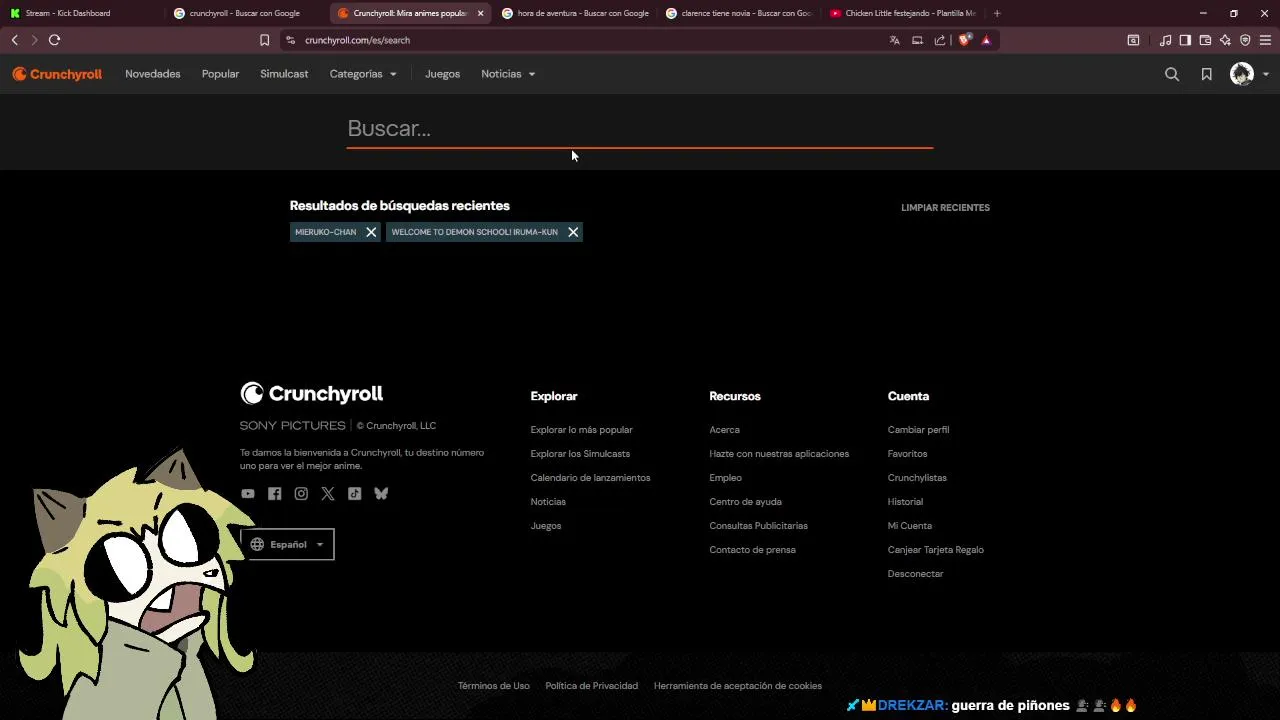The width and height of the screenshot is (1280, 720).
Task: Toggle the browser sidebar panel icon
Action: [x=1185, y=40]
